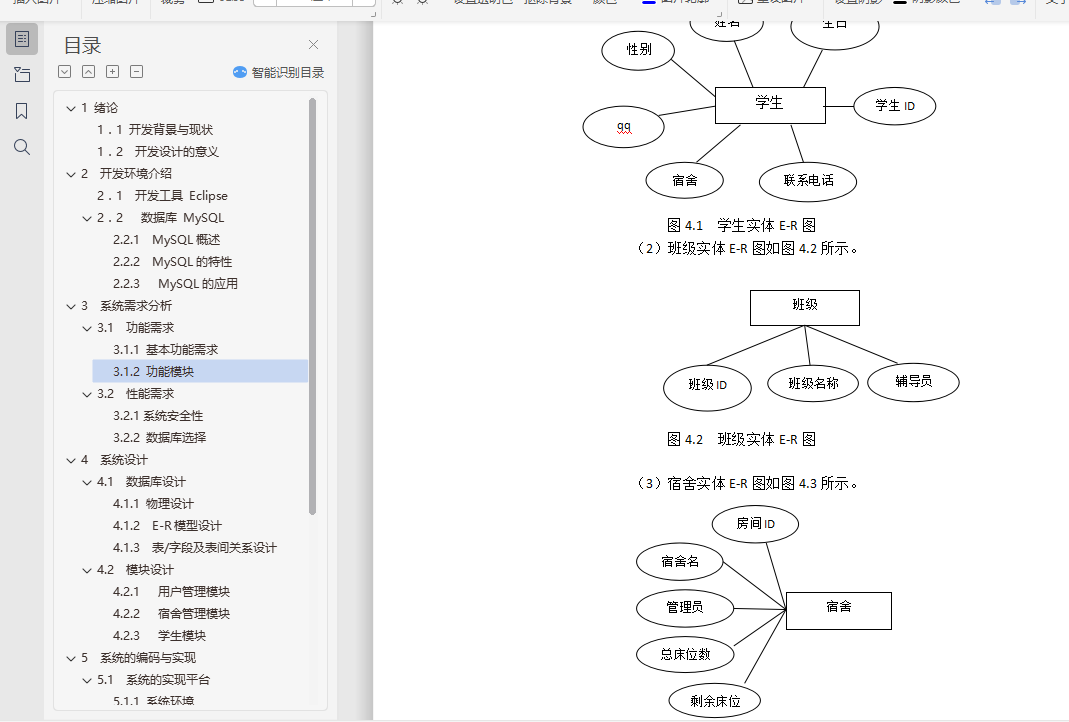This screenshot has height=722, width=1069.
Task: Click the outline pane vertical scrollbar
Action: coord(312,307)
